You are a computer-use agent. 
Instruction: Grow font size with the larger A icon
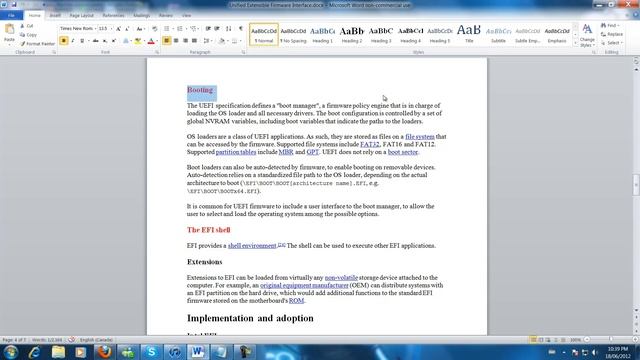tap(118, 29)
